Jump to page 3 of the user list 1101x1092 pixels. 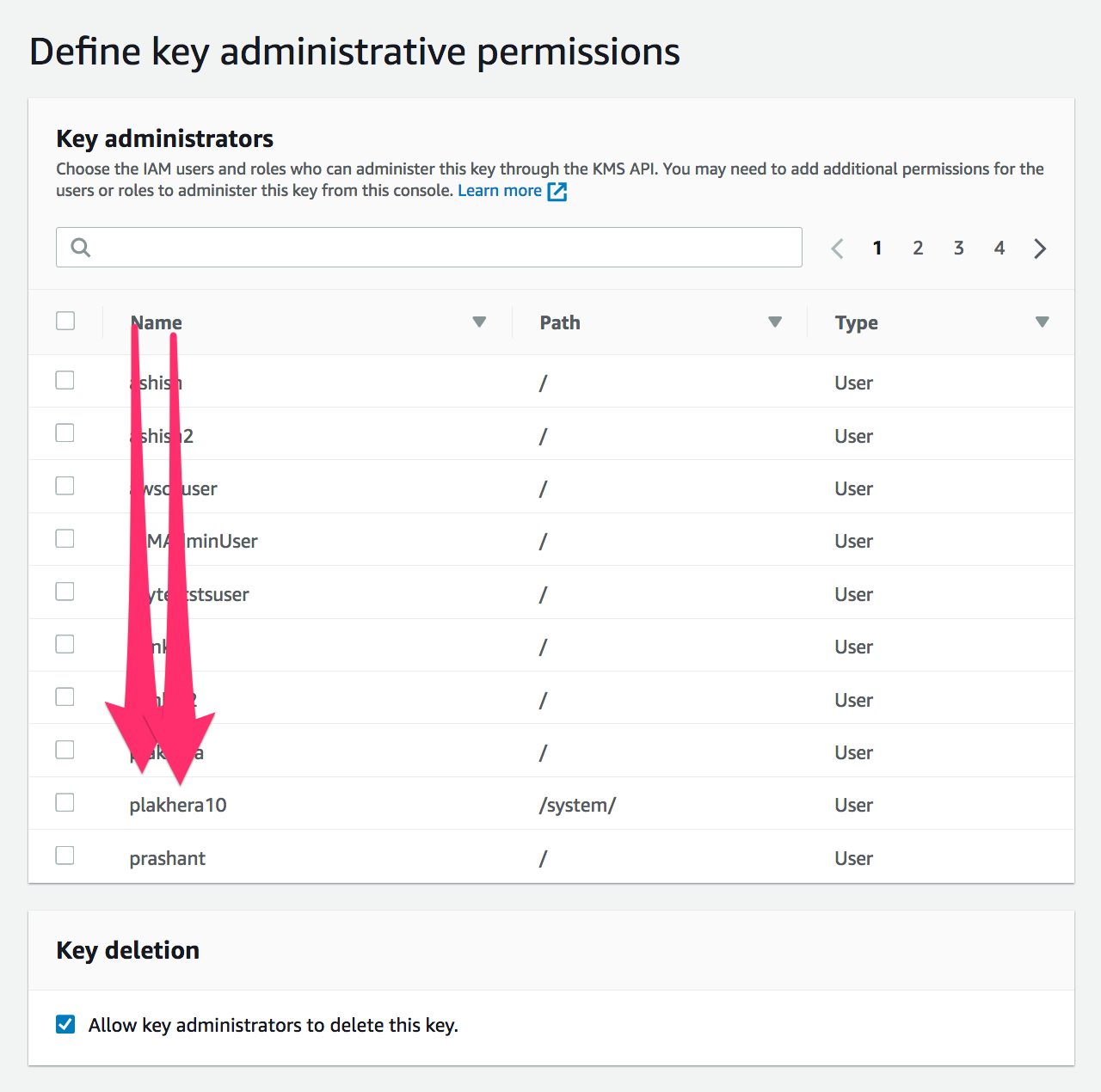pos(958,248)
